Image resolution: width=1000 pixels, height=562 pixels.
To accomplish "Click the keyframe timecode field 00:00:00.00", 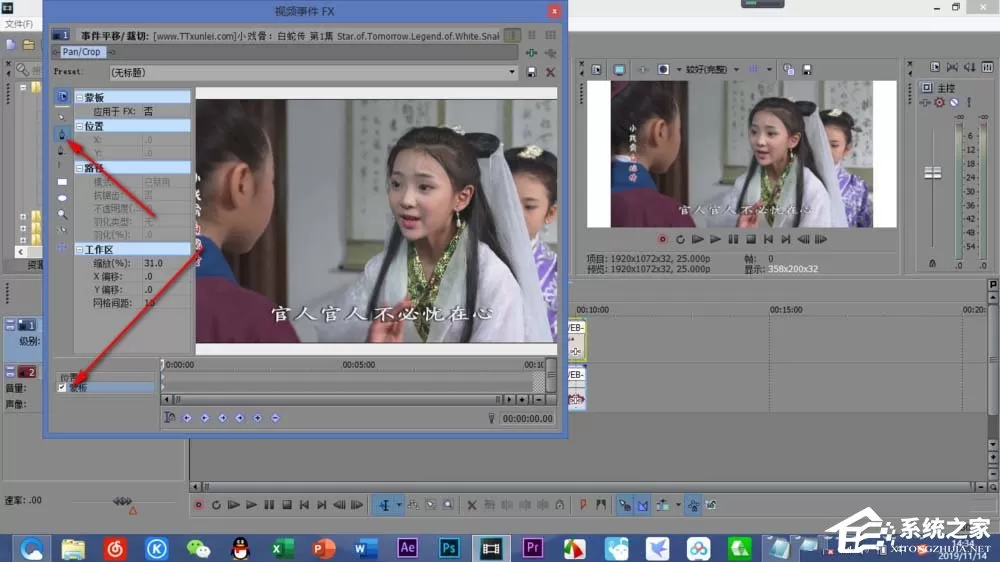I will [527, 418].
